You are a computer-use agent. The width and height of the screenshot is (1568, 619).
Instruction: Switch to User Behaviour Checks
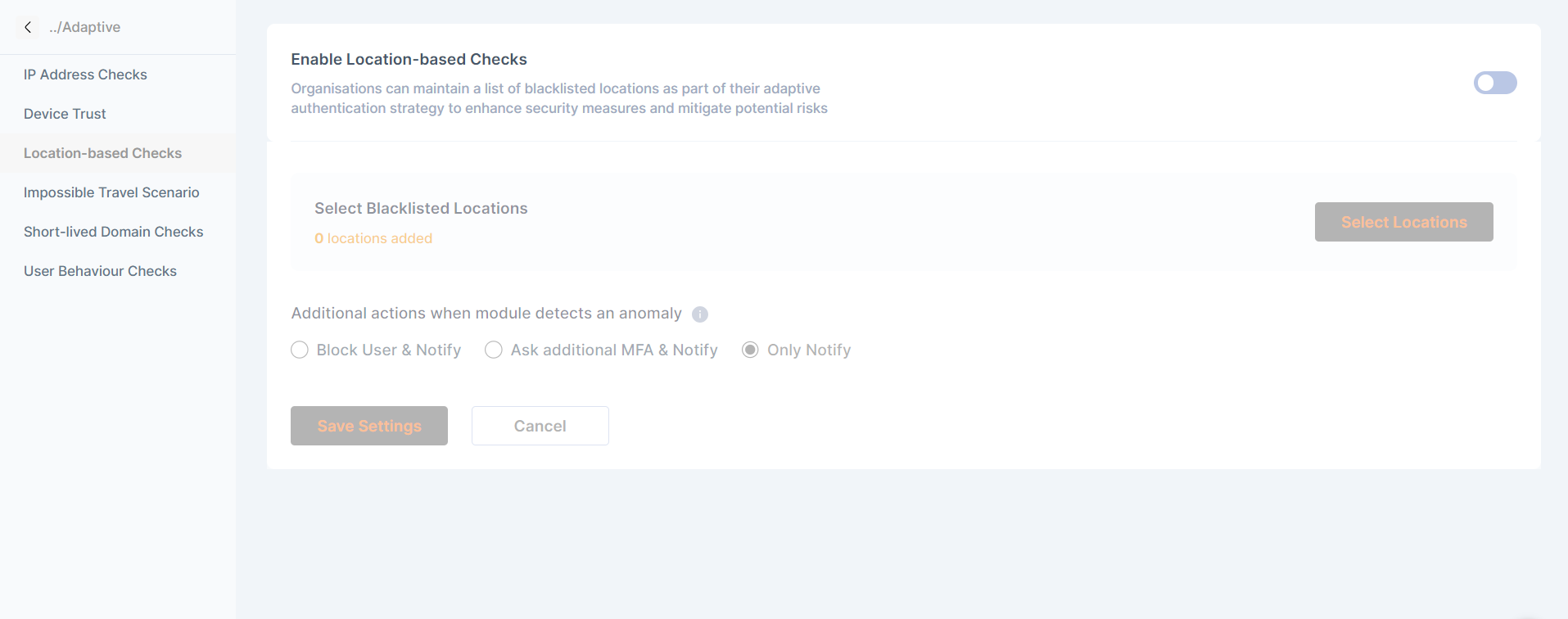[100, 271]
